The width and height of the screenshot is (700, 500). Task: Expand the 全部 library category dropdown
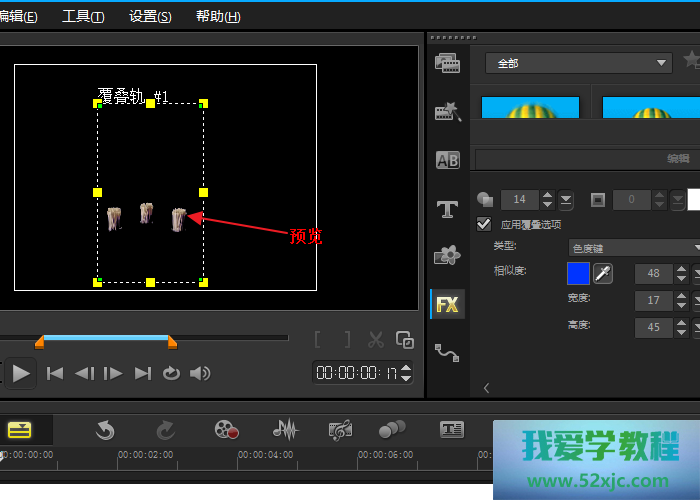(x=578, y=63)
